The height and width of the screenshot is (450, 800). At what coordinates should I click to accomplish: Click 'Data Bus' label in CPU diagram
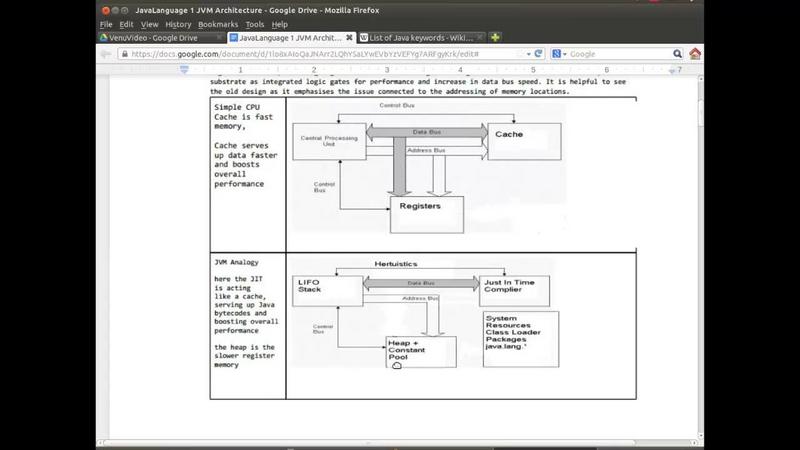point(427,132)
